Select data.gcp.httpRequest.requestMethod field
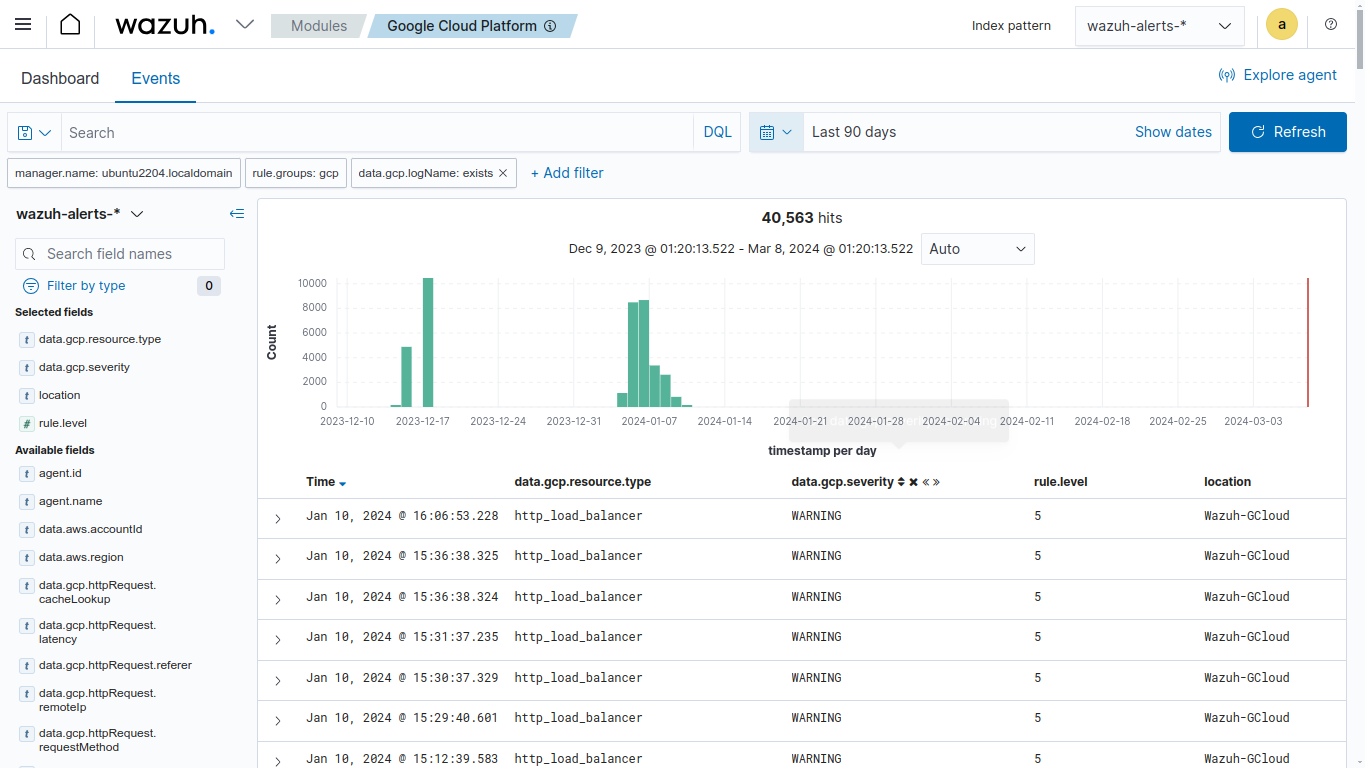Viewport: 1365px width, 768px height. pos(97,740)
